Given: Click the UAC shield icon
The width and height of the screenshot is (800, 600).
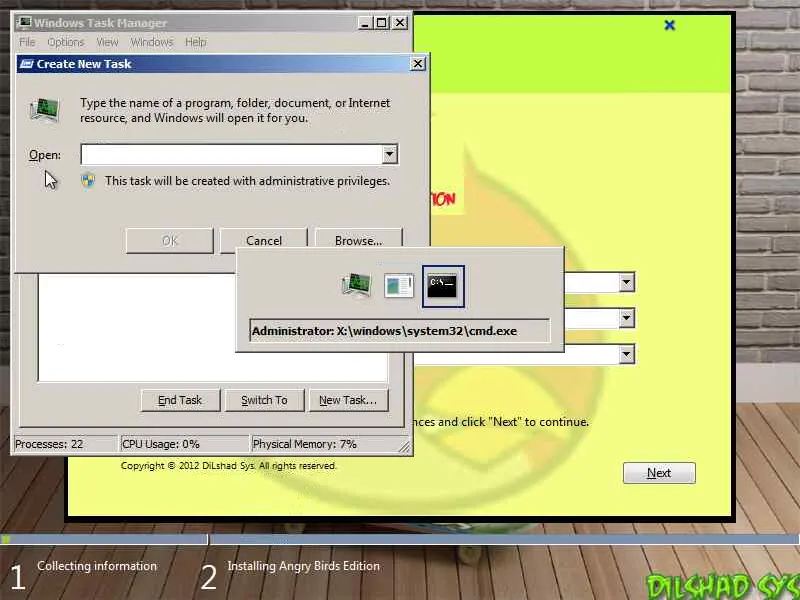Looking at the screenshot, I should (88, 181).
